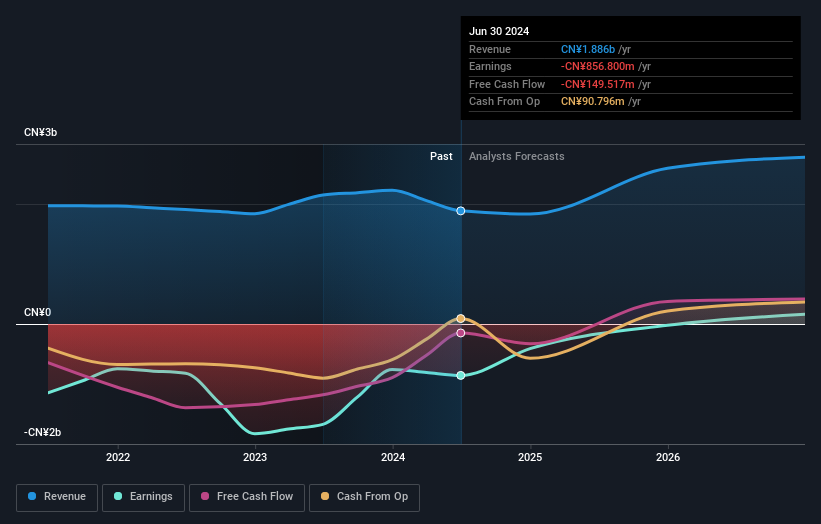Click the CN¥1.886b revenue value
Viewport: 821px width, 524px height.
point(588,49)
